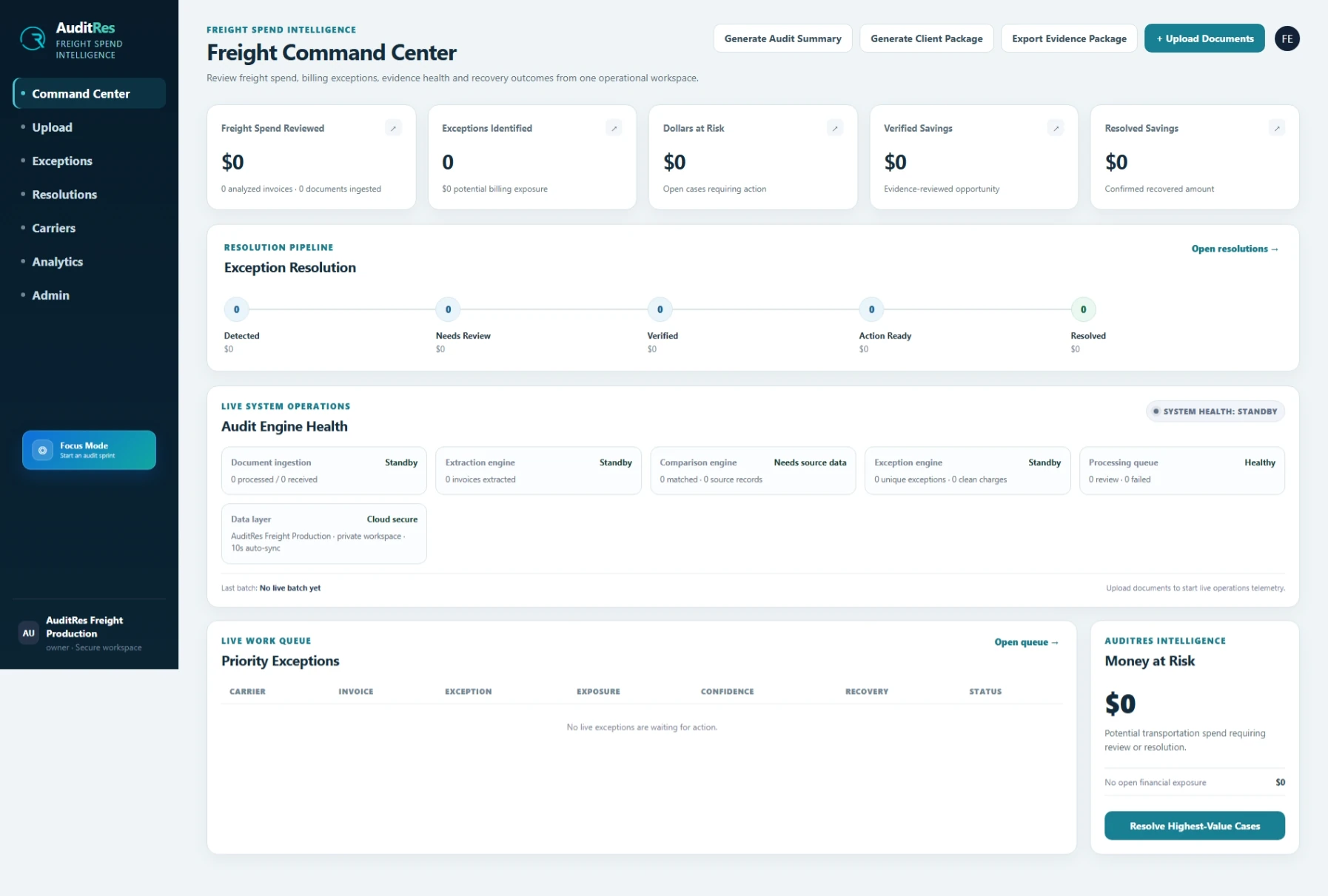Click 'No live exceptions are waiting' message
Image resolution: width=1328 pixels, height=896 pixels.
642,727
